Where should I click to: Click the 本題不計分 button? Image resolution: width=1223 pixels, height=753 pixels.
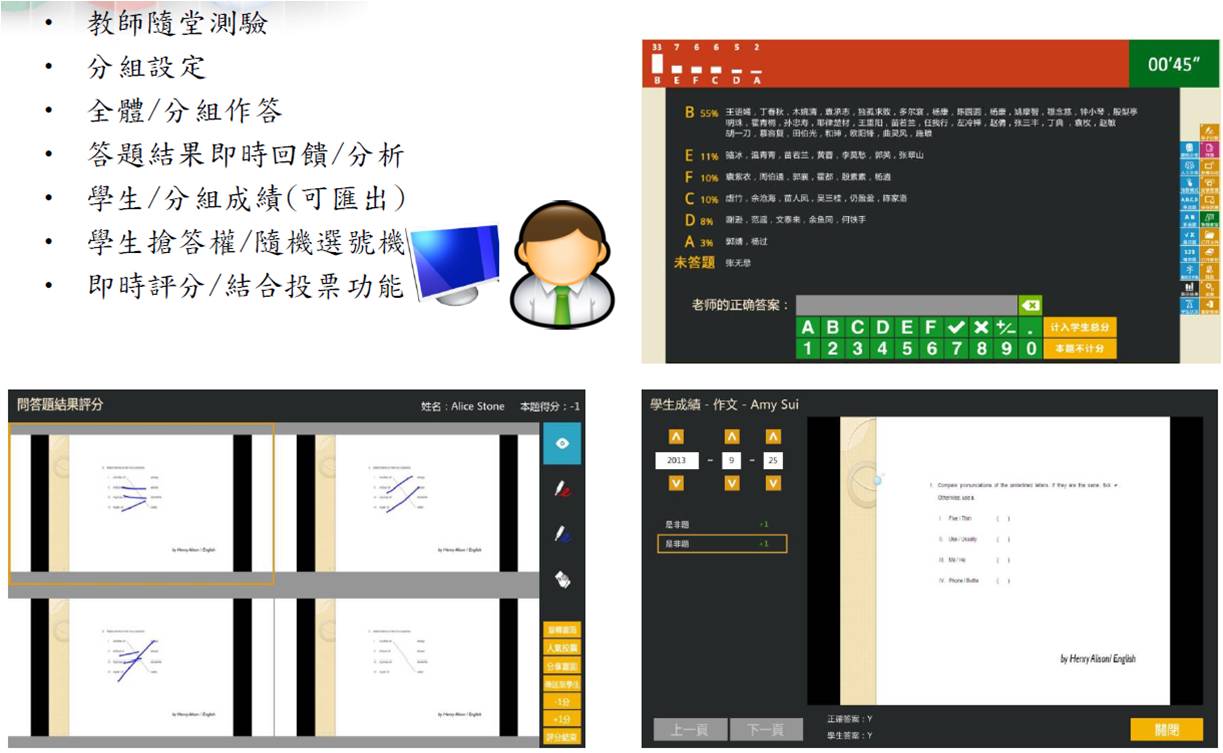[1079, 349]
